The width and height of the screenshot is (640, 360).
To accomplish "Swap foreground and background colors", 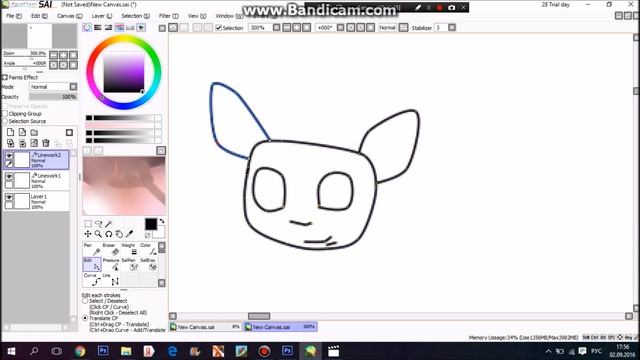I will click(x=162, y=222).
